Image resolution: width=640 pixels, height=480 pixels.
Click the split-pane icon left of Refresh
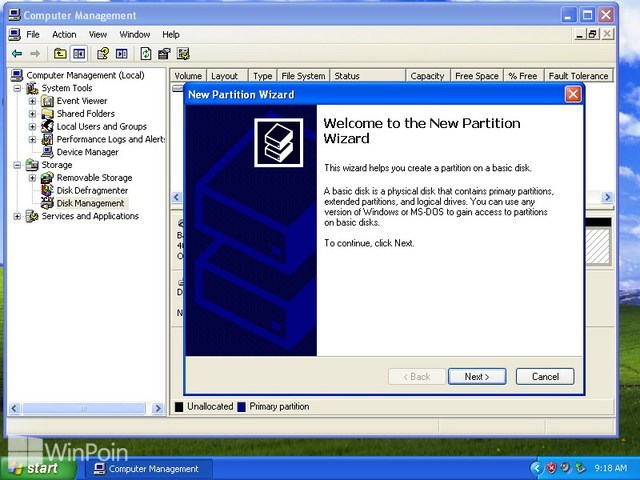(122, 53)
